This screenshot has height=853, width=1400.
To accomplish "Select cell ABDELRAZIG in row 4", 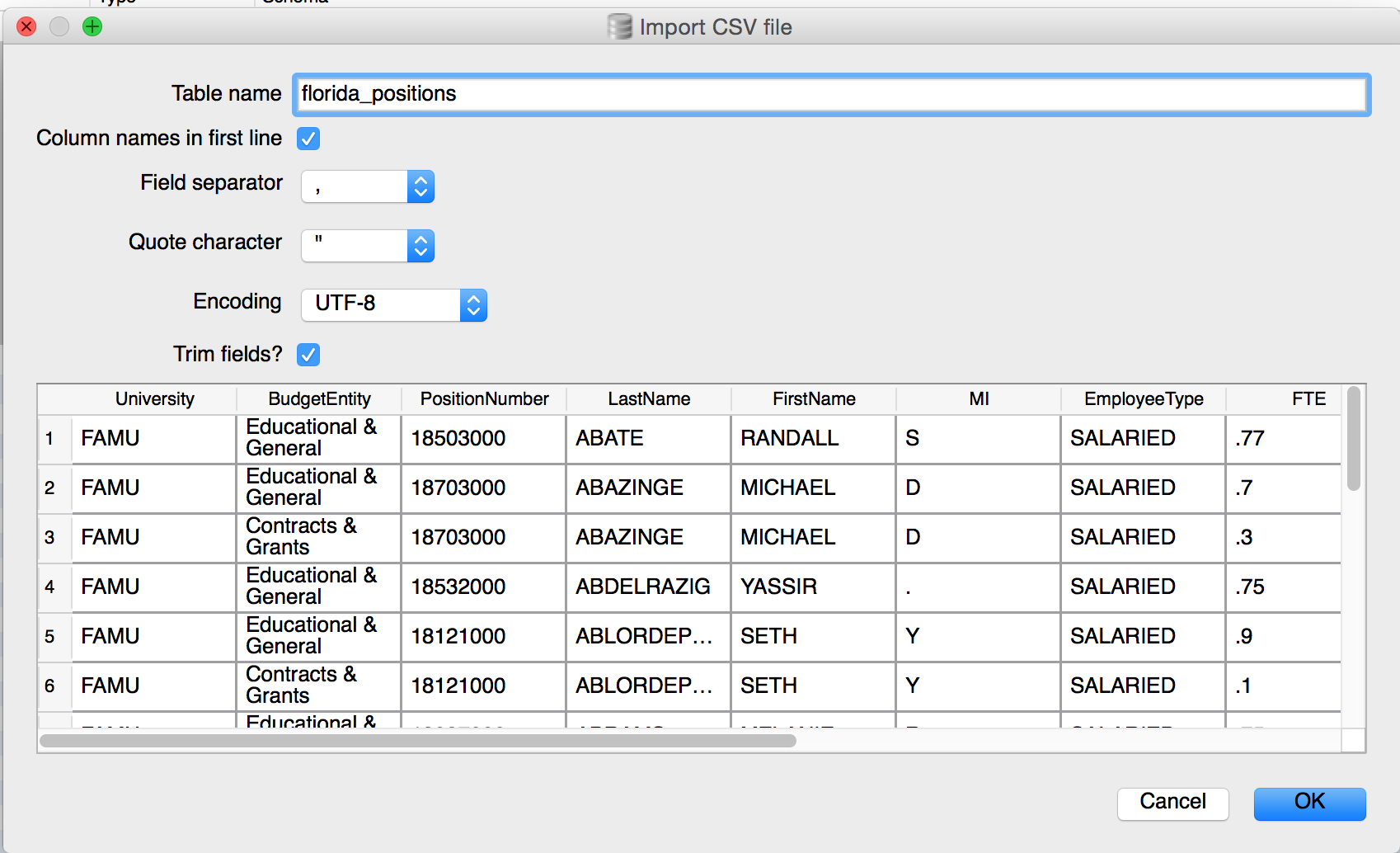I will click(649, 587).
